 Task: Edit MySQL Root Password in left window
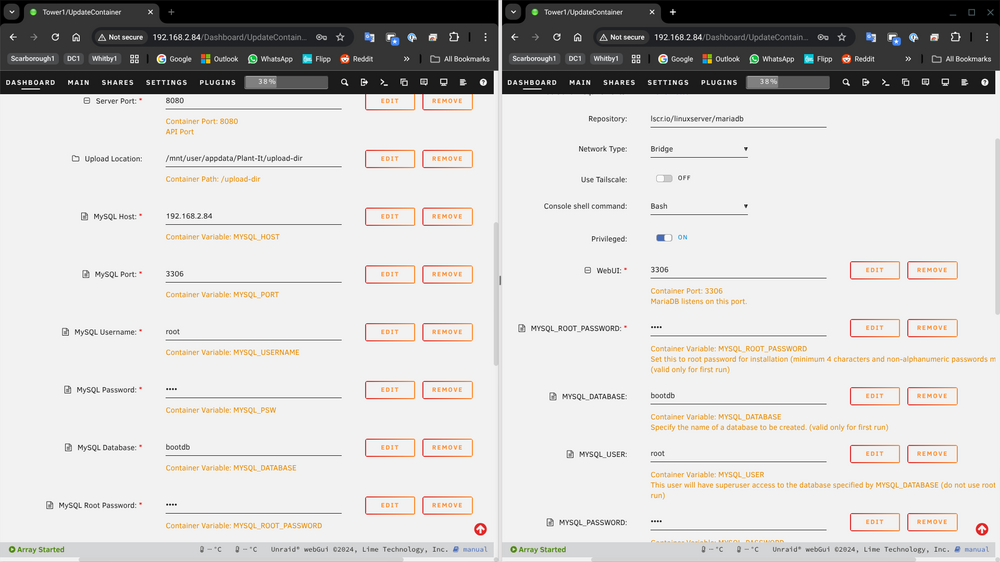pyautogui.click(x=390, y=505)
